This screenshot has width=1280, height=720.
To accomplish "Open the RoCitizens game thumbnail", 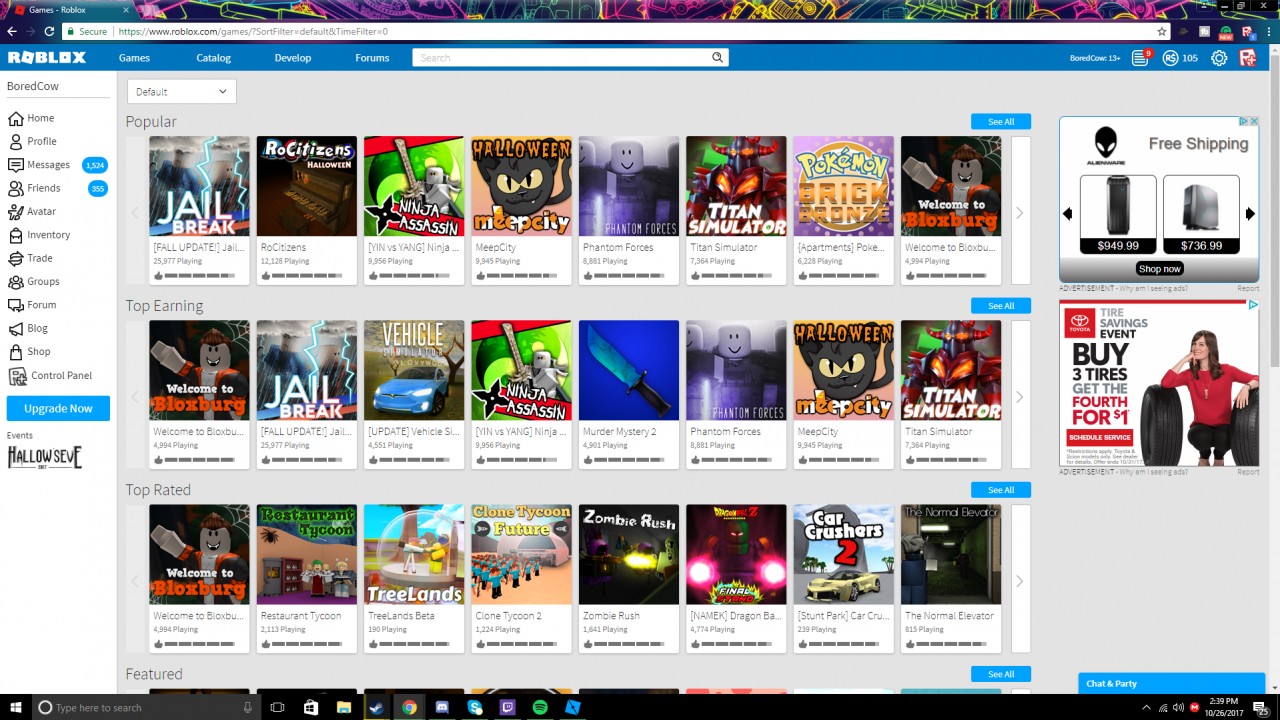I will coord(307,186).
